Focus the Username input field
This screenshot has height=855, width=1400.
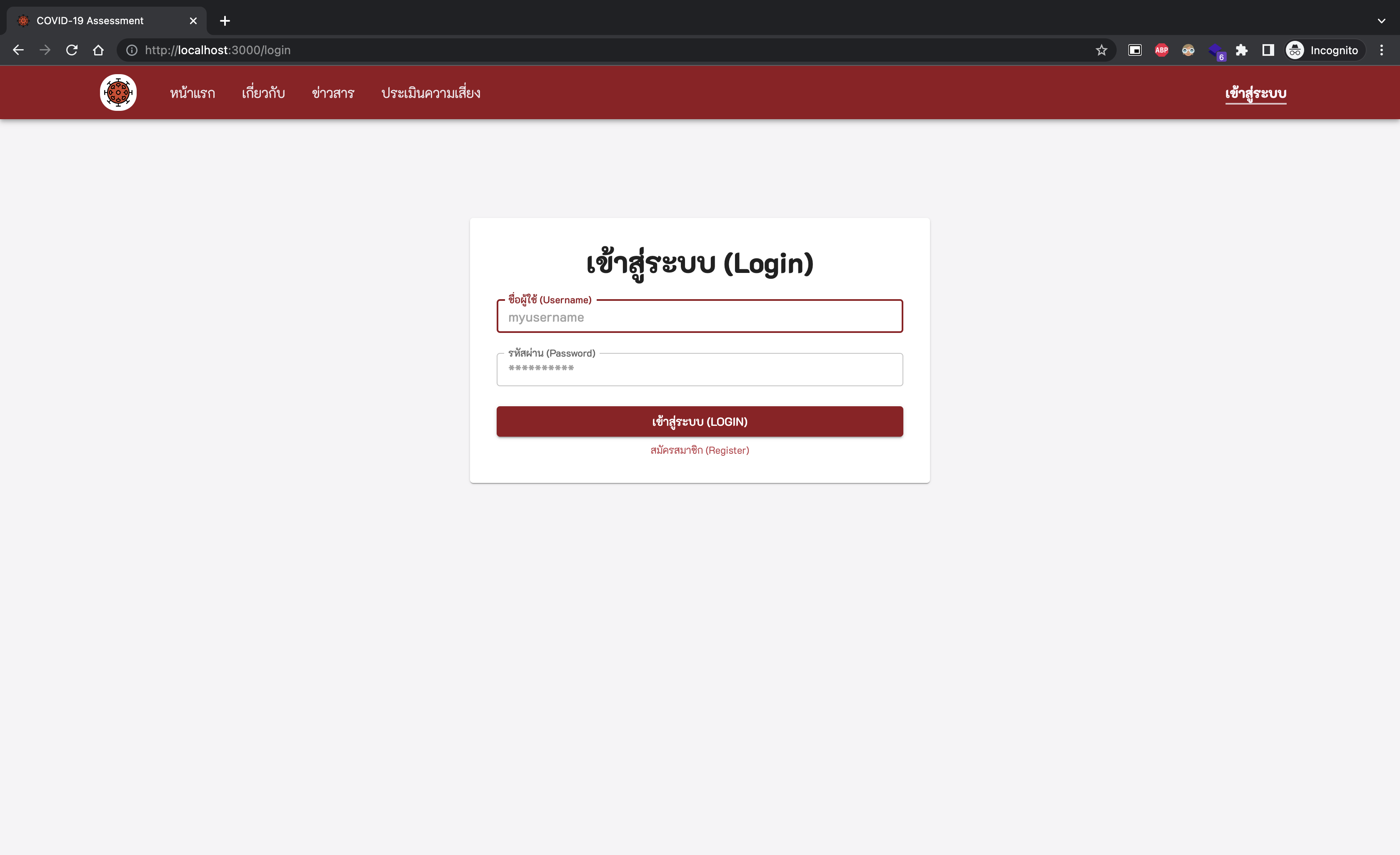tap(700, 316)
